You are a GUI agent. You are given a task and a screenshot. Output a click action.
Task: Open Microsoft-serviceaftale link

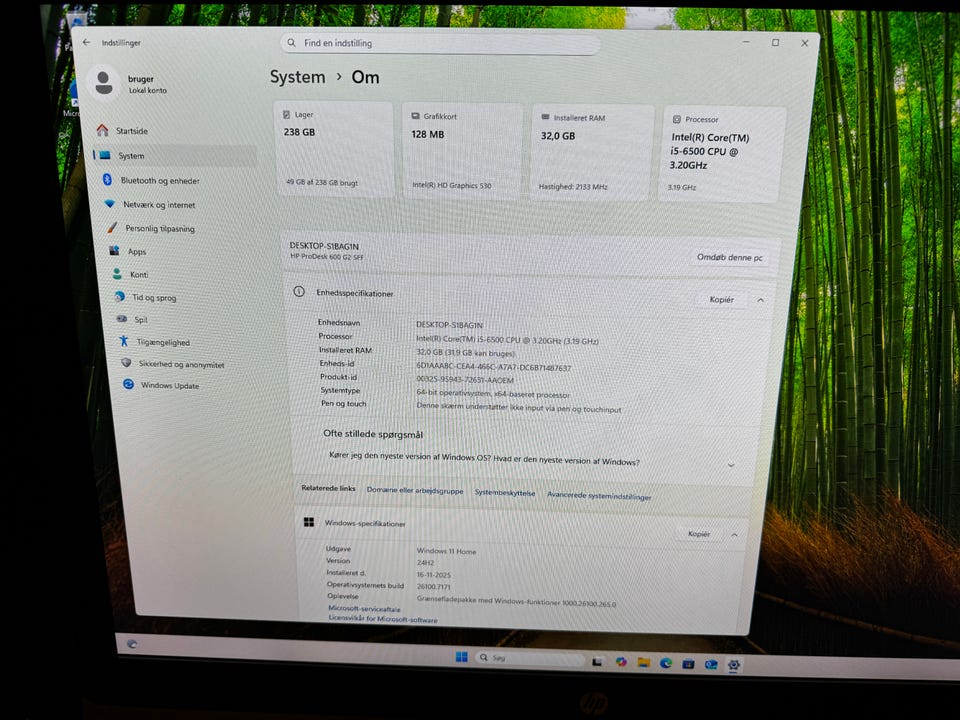coord(364,609)
